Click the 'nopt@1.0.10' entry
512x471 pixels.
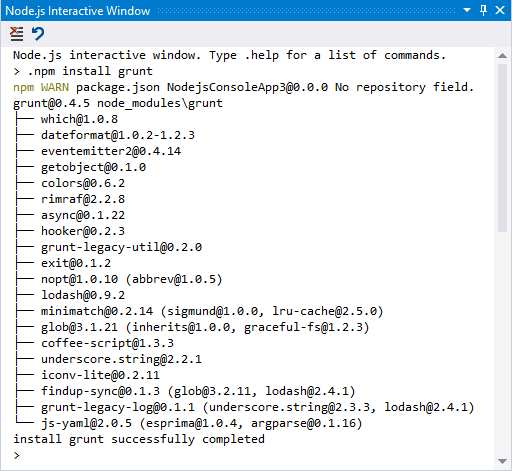click(x=79, y=279)
